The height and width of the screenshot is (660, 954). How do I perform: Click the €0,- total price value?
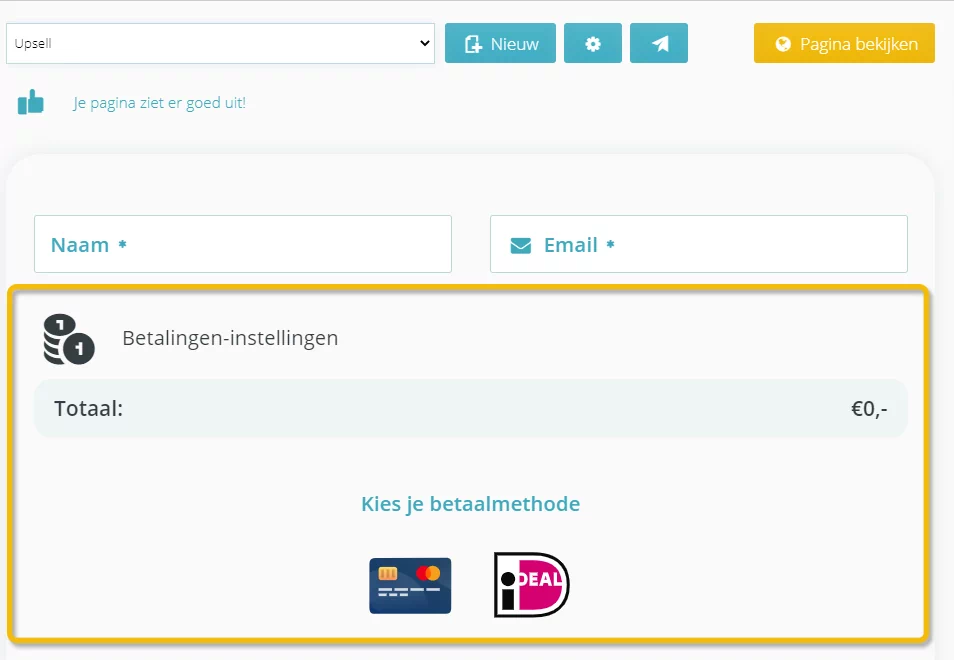tap(869, 409)
